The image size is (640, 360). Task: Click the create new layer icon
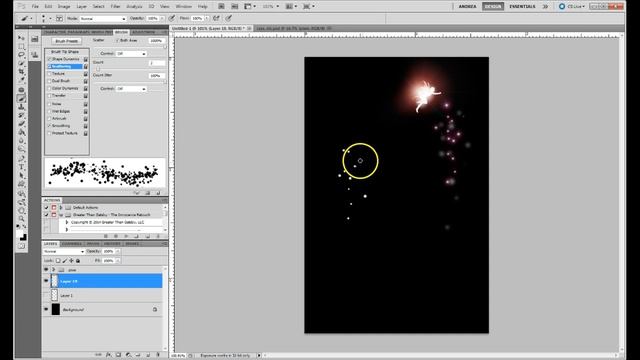148,355
